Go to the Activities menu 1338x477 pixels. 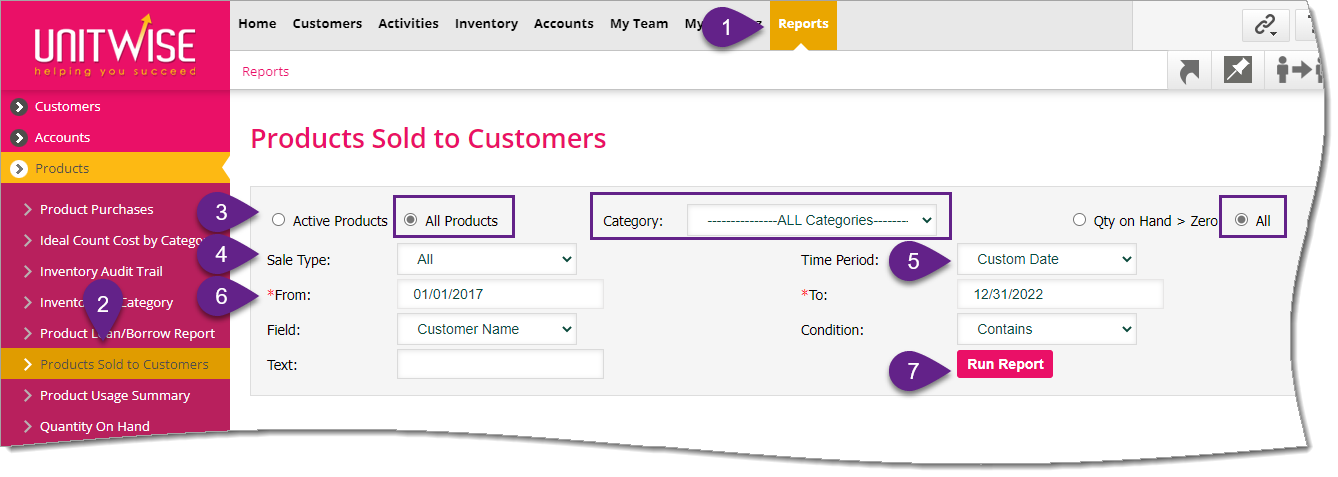point(408,24)
